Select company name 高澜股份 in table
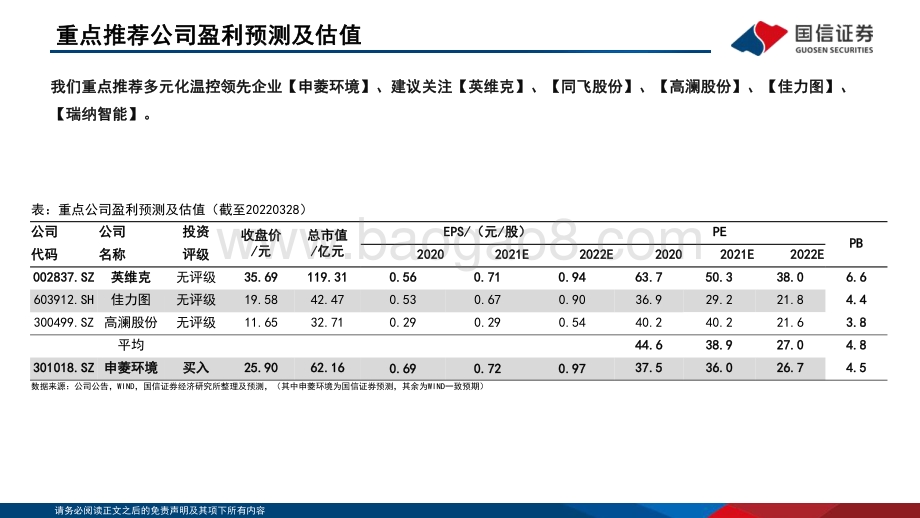Screen dimensions: 920x518 (131, 323)
